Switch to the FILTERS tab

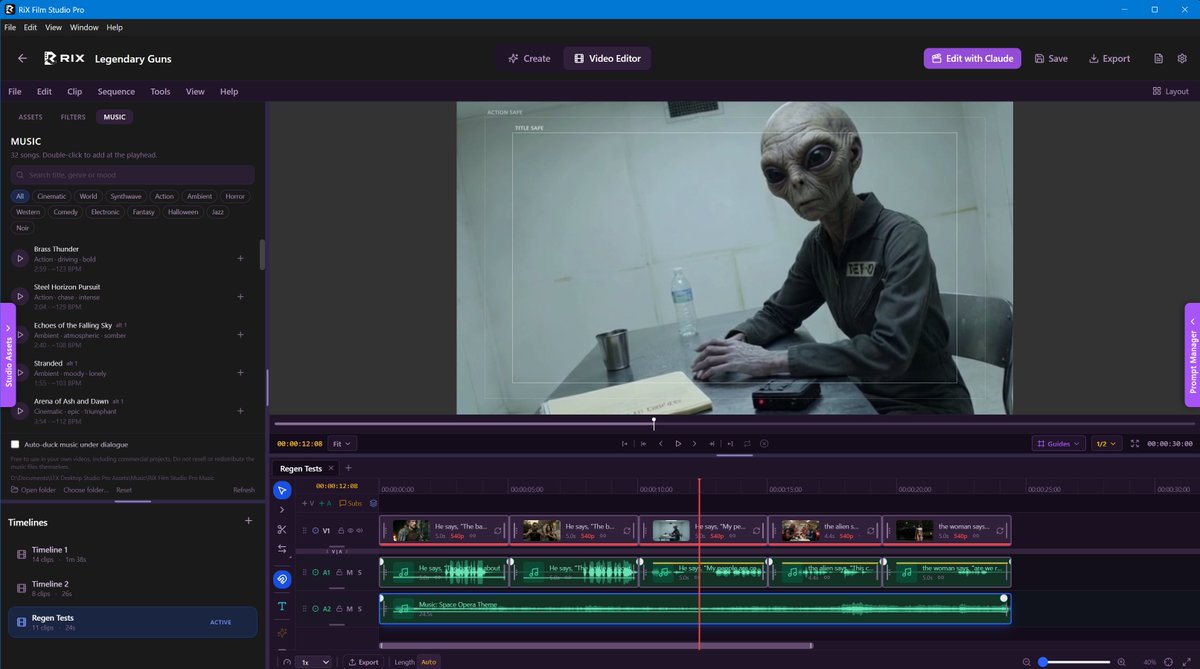[73, 117]
